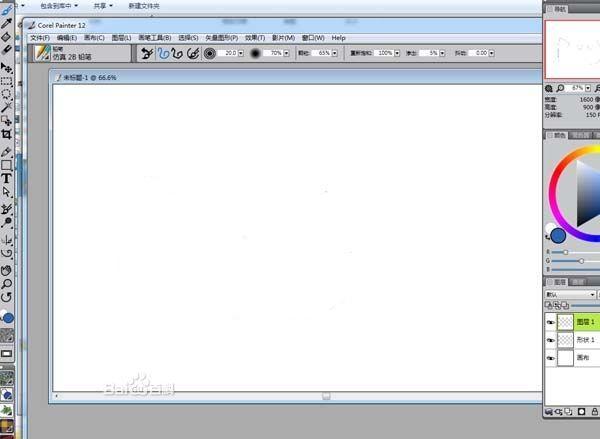Select the Crop tool
This screenshot has width=600, height=439.
pyautogui.click(x=6, y=133)
